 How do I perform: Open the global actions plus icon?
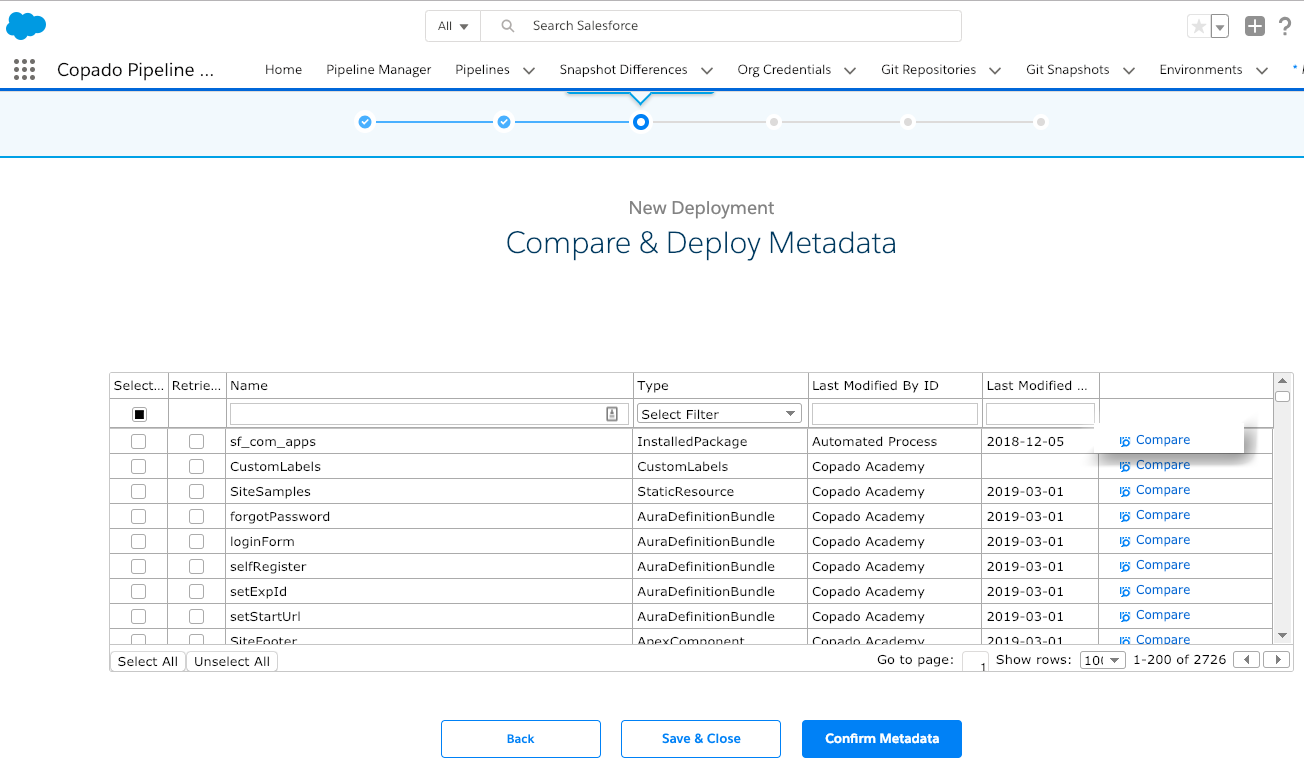pyautogui.click(x=1255, y=27)
